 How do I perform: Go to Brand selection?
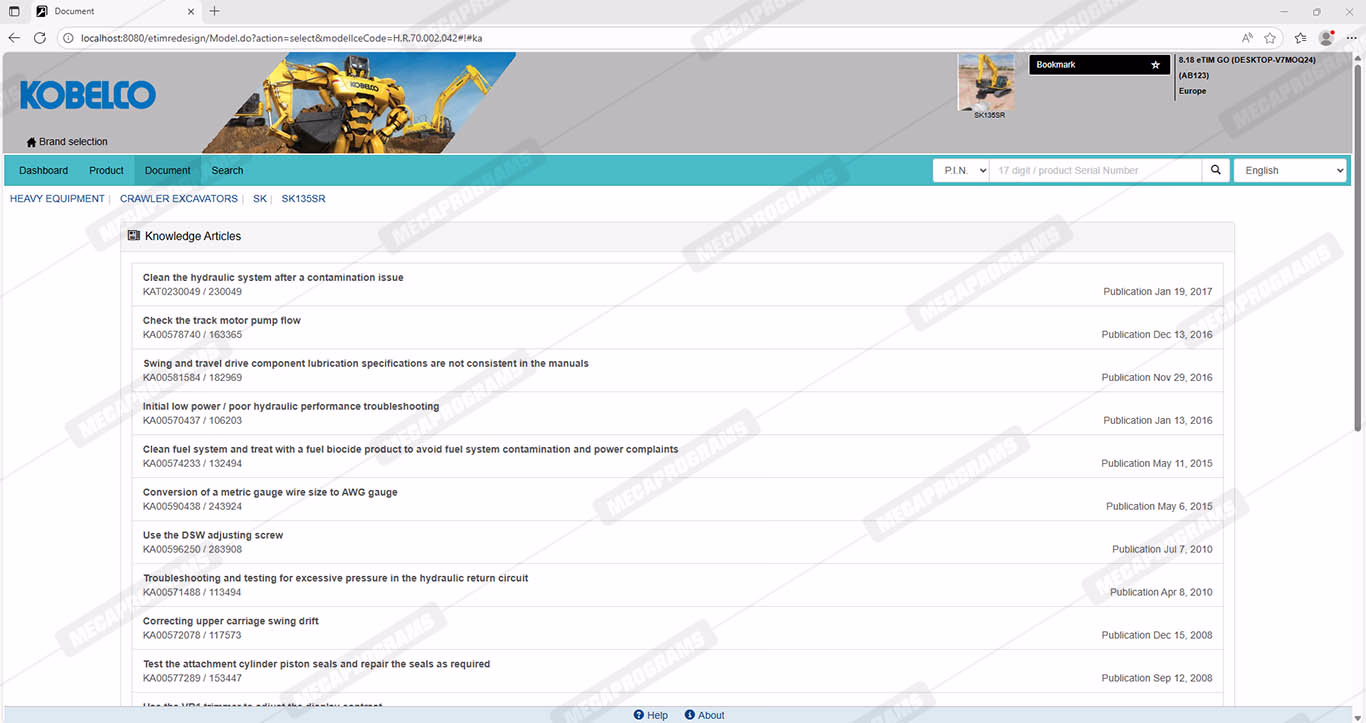[x=67, y=142]
